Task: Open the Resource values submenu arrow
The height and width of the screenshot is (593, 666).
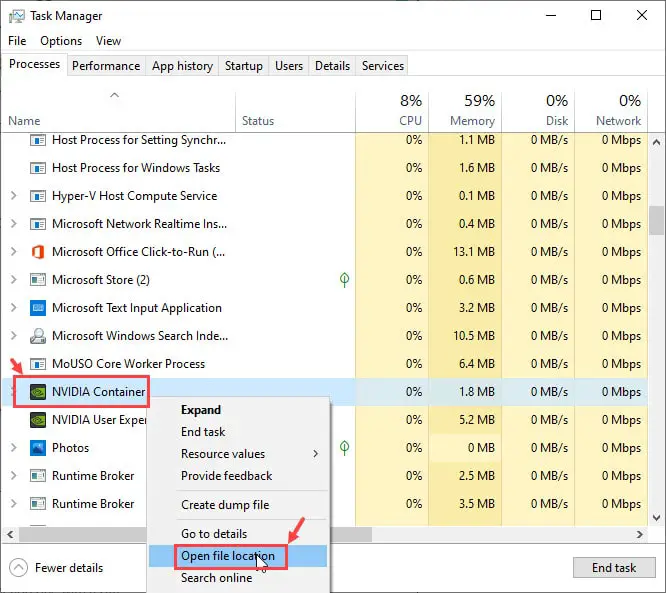Action: 316,454
